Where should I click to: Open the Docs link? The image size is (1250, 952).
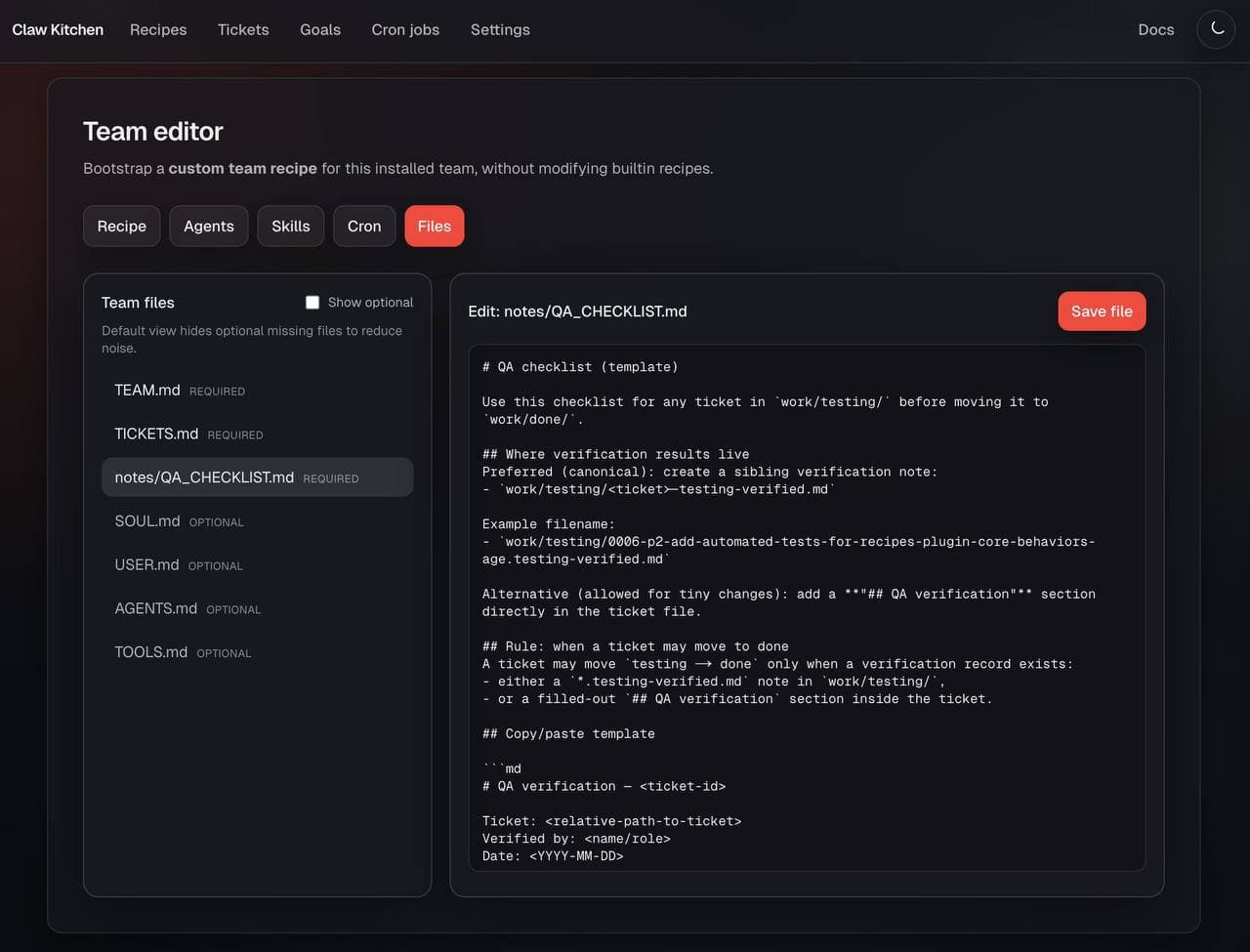point(1155,29)
